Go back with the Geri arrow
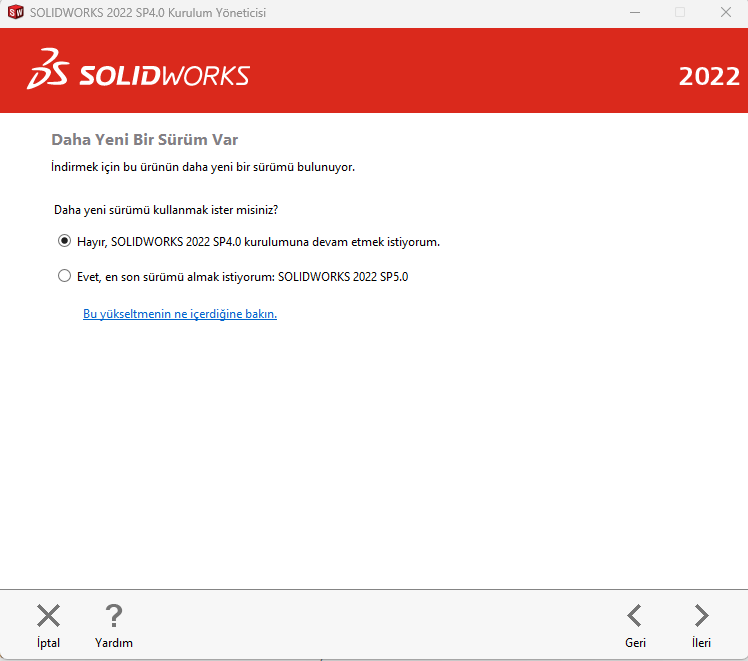This screenshot has width=748, height=661. pyautogui.click(x=634, y=616)
